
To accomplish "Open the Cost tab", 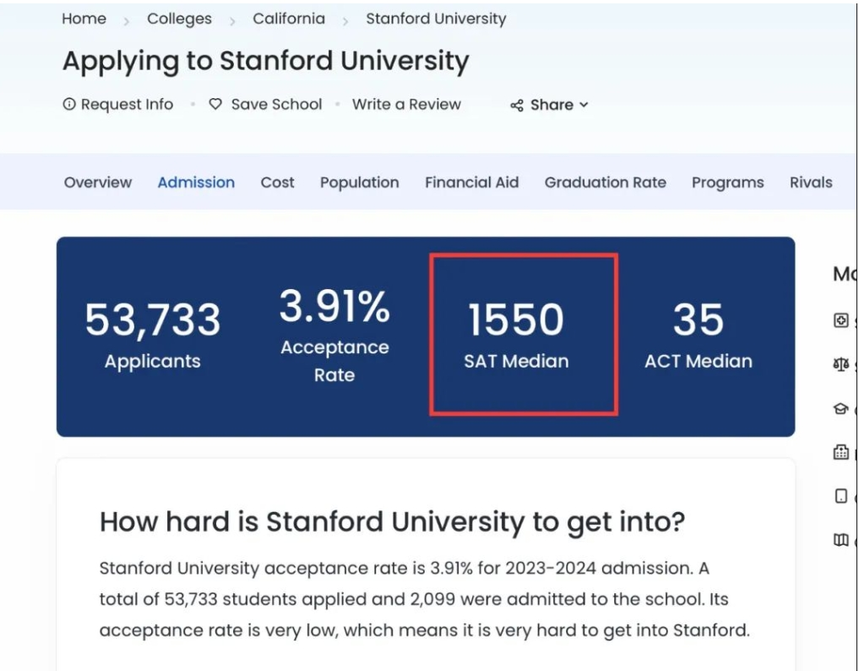I will tap(277, 182).
